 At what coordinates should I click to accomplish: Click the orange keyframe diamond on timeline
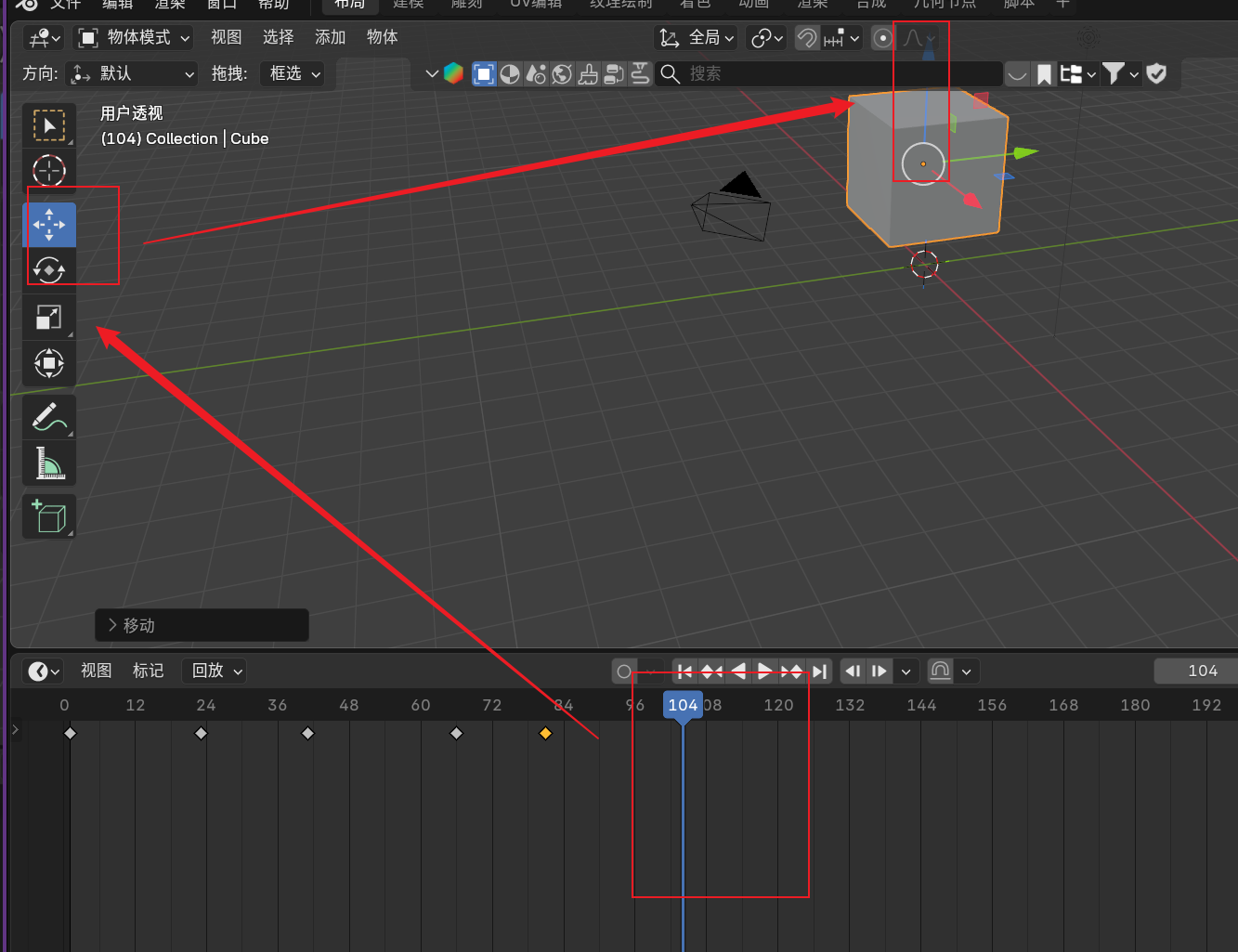[x=545, y=734]
